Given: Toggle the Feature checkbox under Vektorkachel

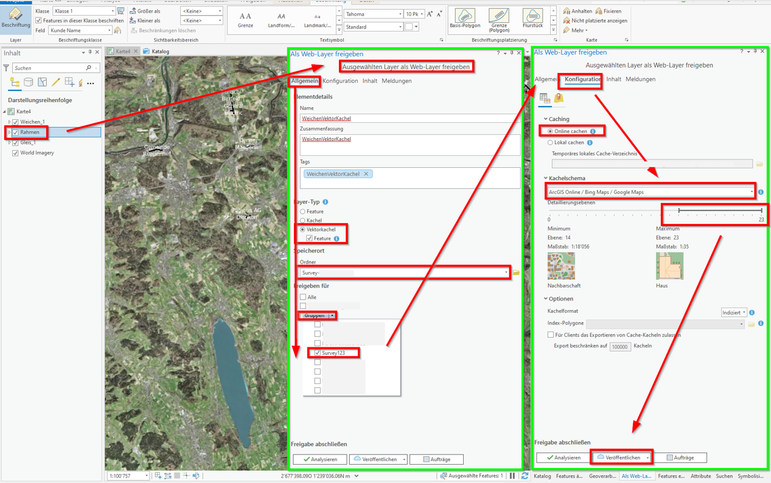Looking at the screenshot, I should coord(309,239).
